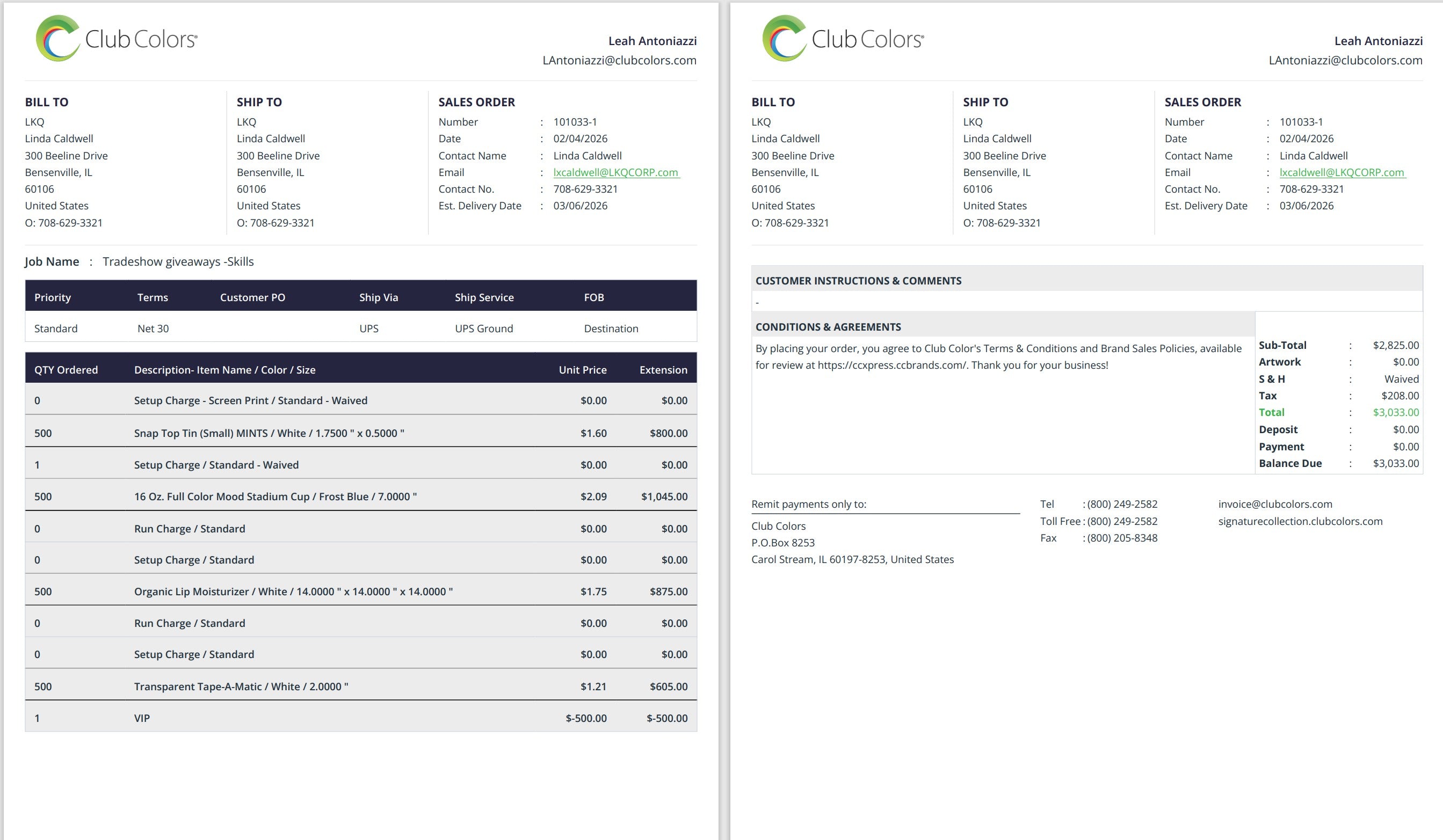Click the Job Name Tradeshow giveaways text
The image size is (1443, 840).
coord(178,261)
